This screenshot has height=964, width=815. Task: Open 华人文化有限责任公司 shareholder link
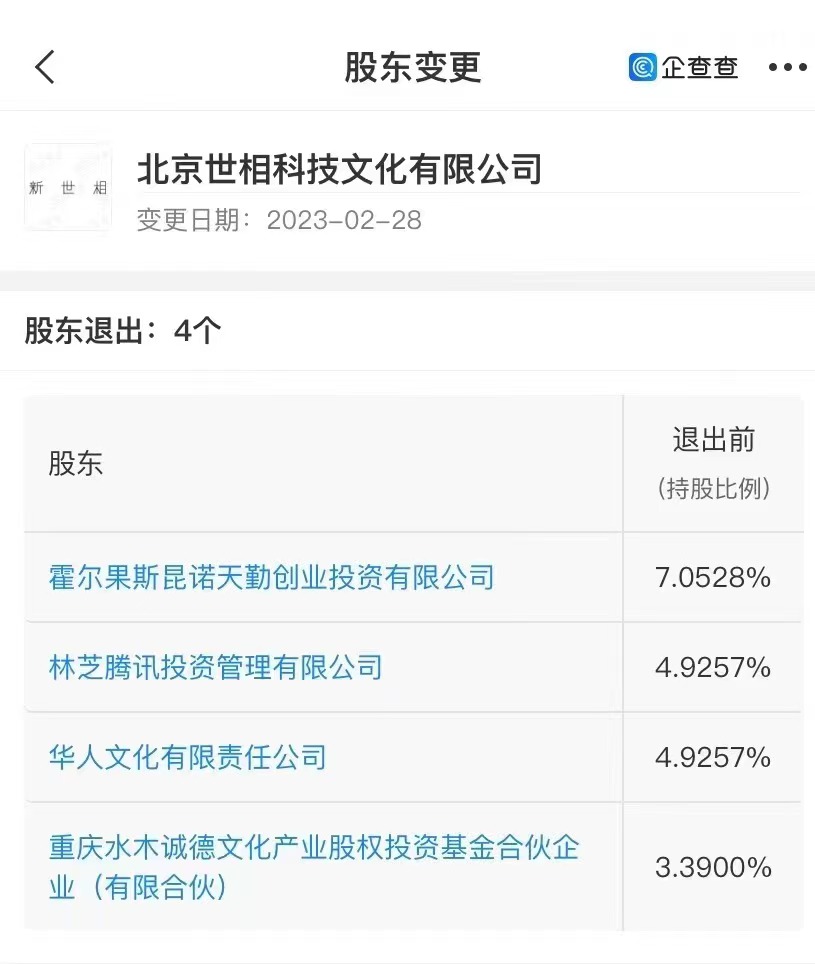pyautogui.click(x=187, y=757)
